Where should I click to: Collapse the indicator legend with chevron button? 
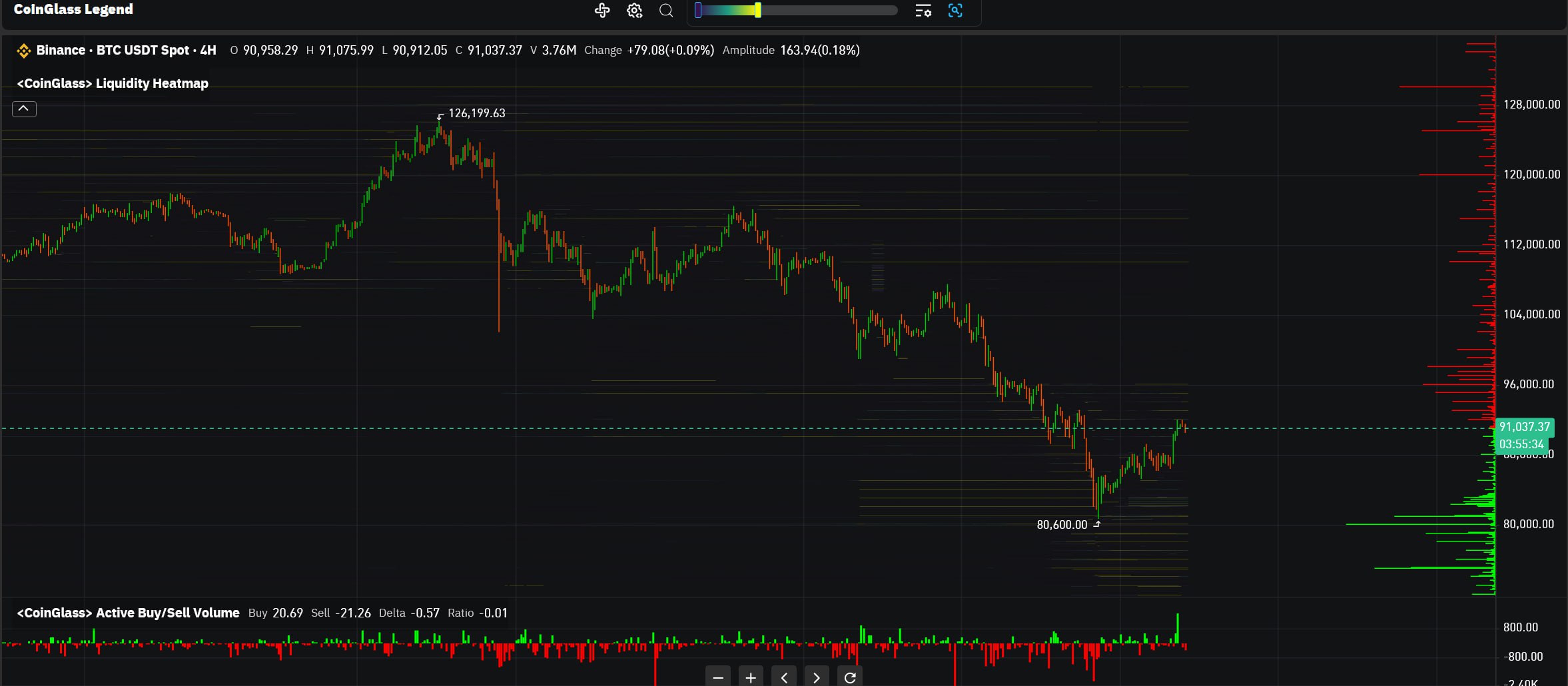pyautogui.click(x=24, y=109)
